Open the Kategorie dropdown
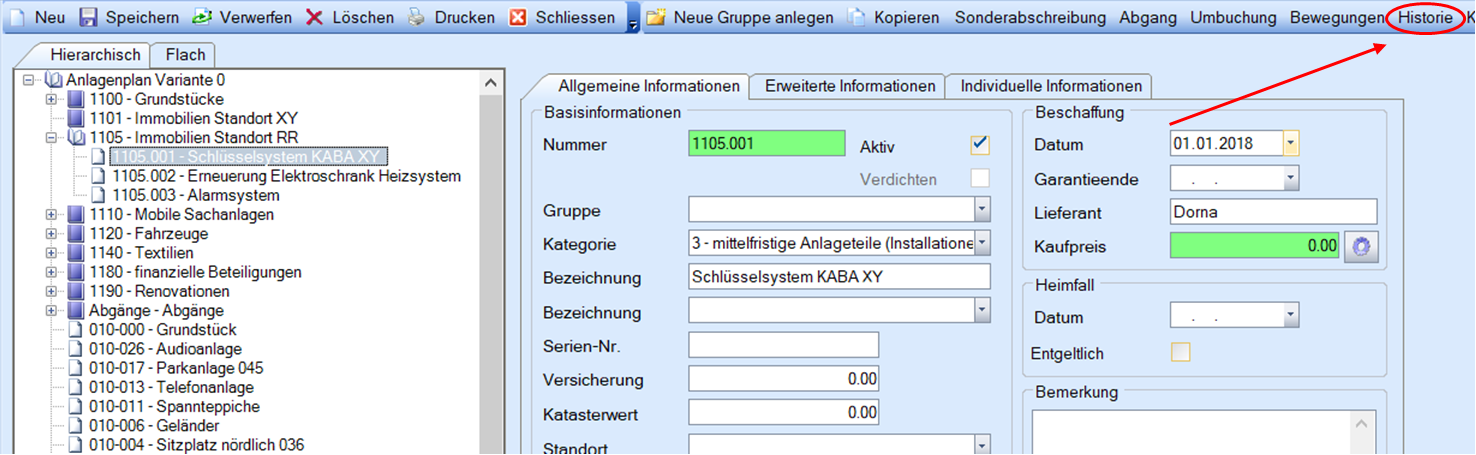This screenshot has width=1476, height=455. [982, 244]
